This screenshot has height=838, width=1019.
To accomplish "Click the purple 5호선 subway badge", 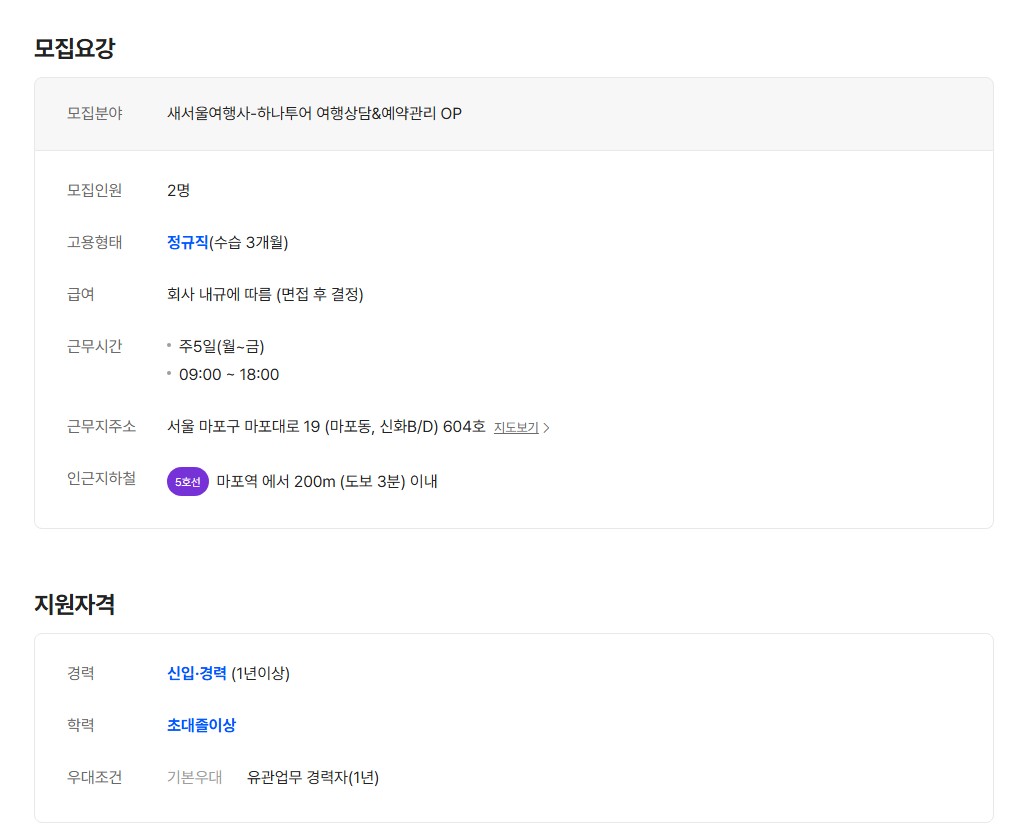I will click(x=187, y=482).
